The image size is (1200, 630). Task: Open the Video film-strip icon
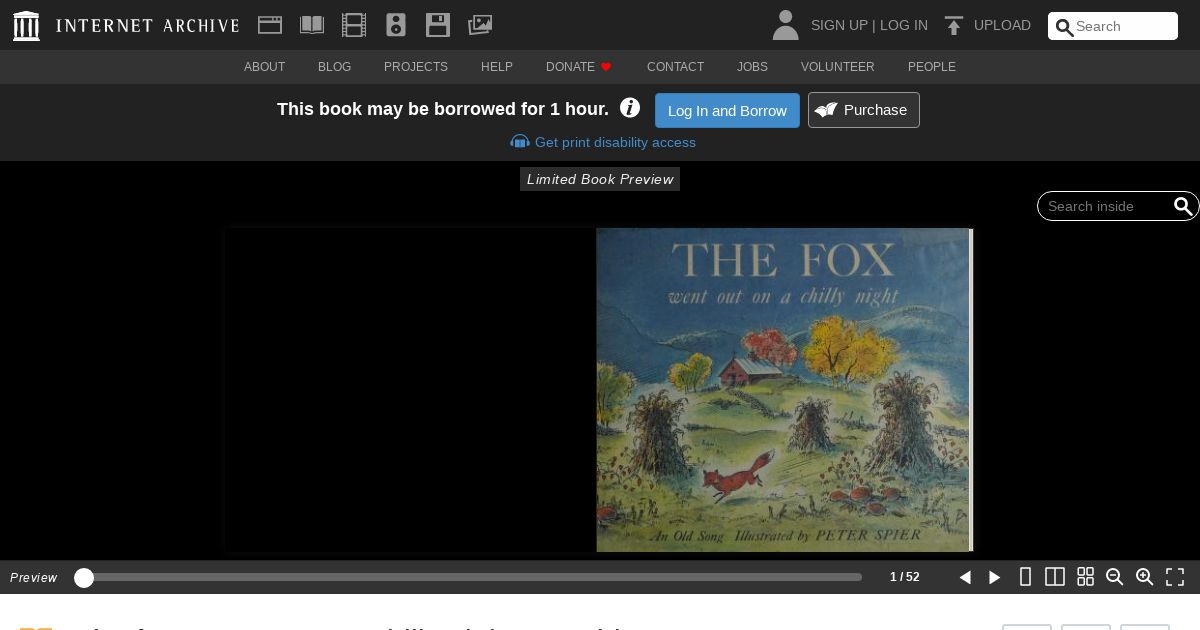[x=354, y=25]
